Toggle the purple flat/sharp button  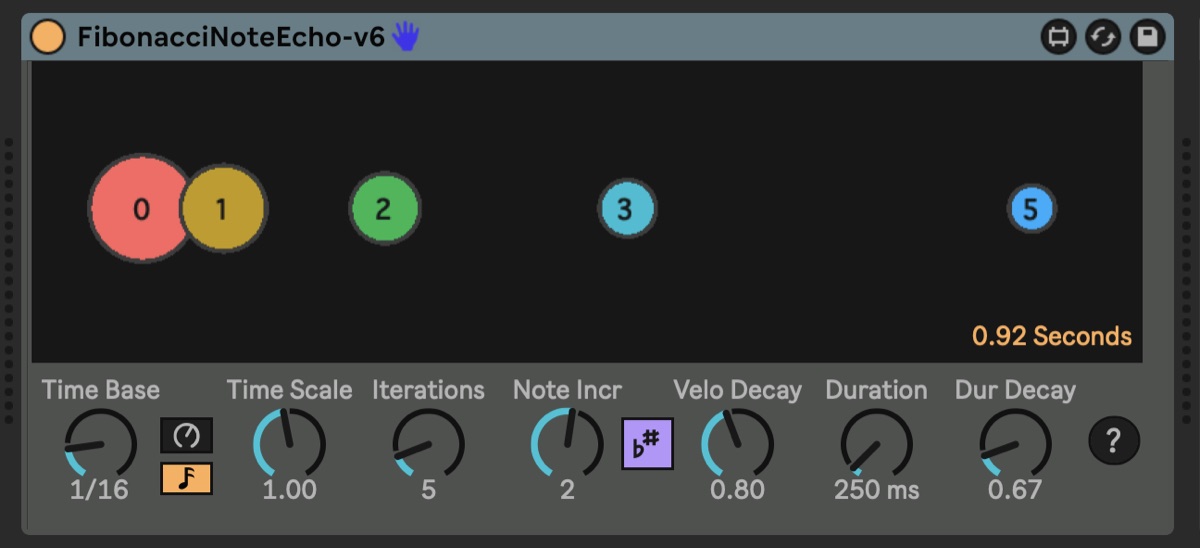(648, 444)
